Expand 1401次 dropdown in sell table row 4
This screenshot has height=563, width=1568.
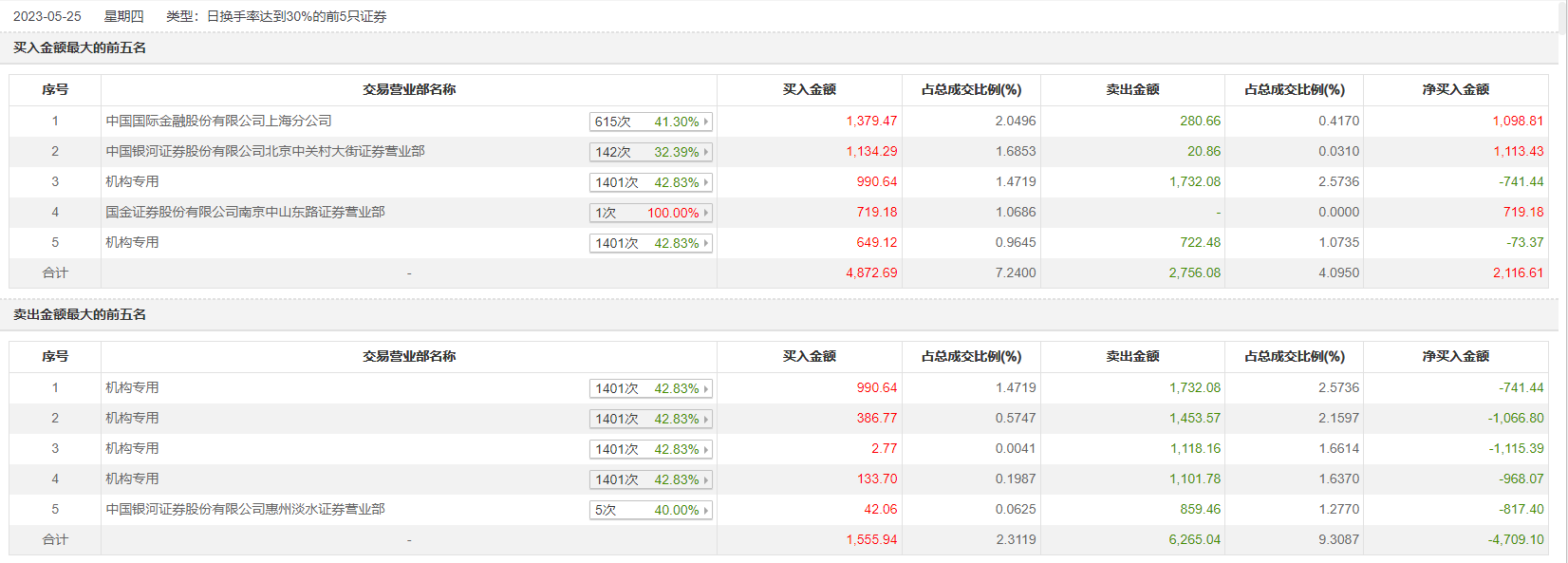650,479
